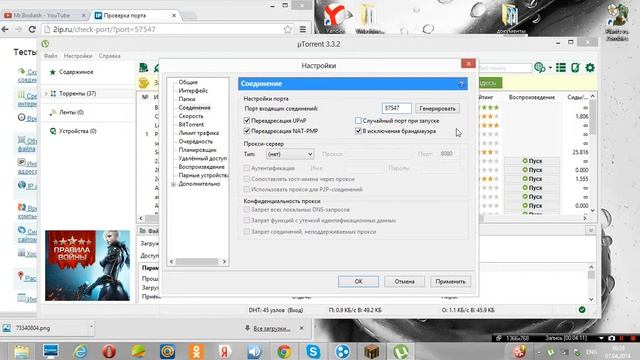Click Chrome back arrow
The image size is (640, 360).
click(x=5, y=29)
